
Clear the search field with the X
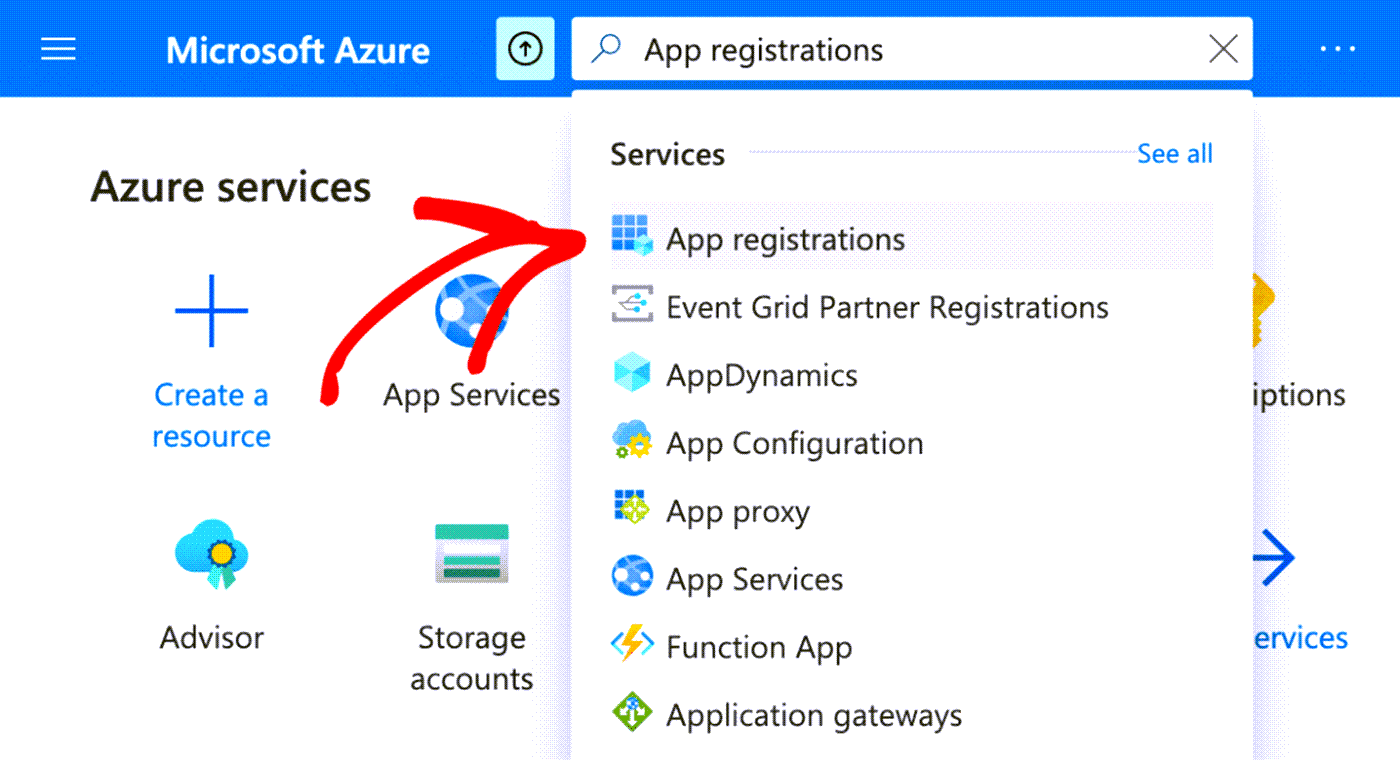[x=1222, y=49]
